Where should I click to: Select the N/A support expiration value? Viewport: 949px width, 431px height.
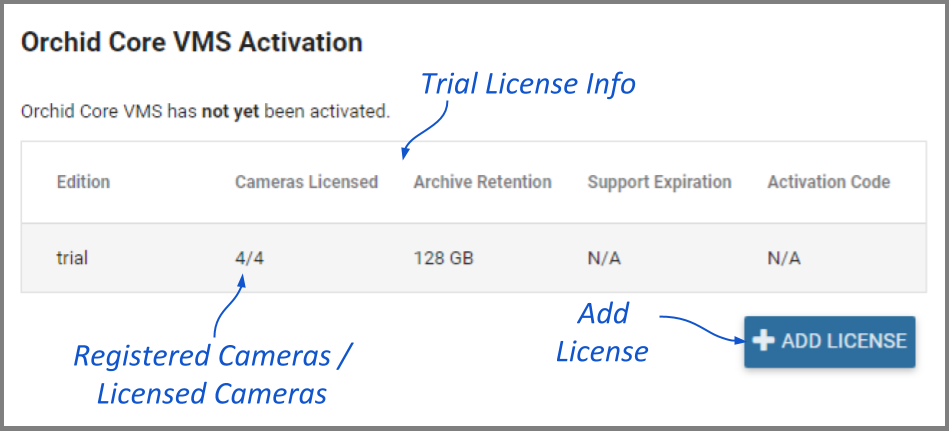click(x=604, y=258)
